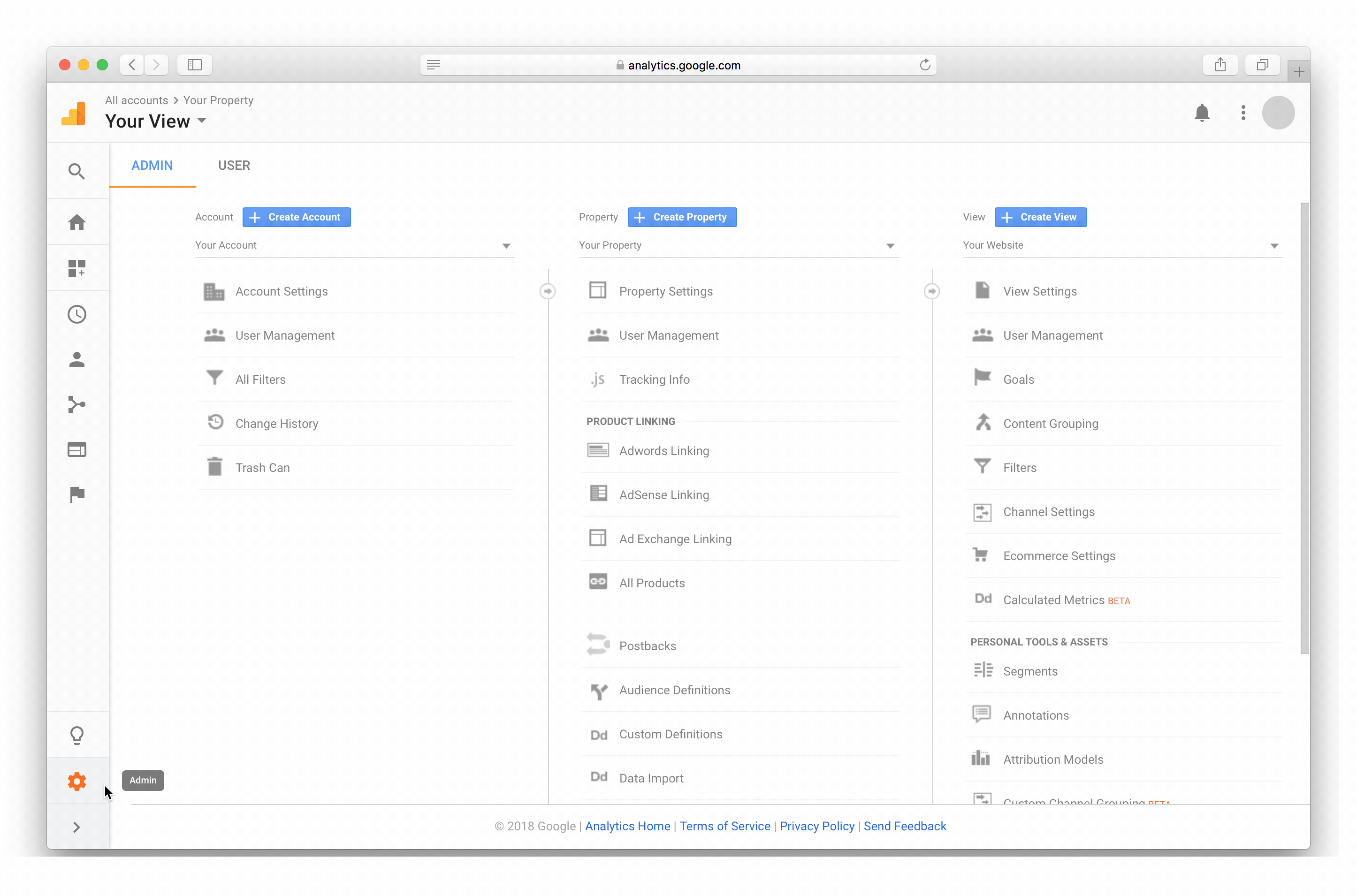Open Customization dashboards icon in sidebar

click(x=76, y=268)
